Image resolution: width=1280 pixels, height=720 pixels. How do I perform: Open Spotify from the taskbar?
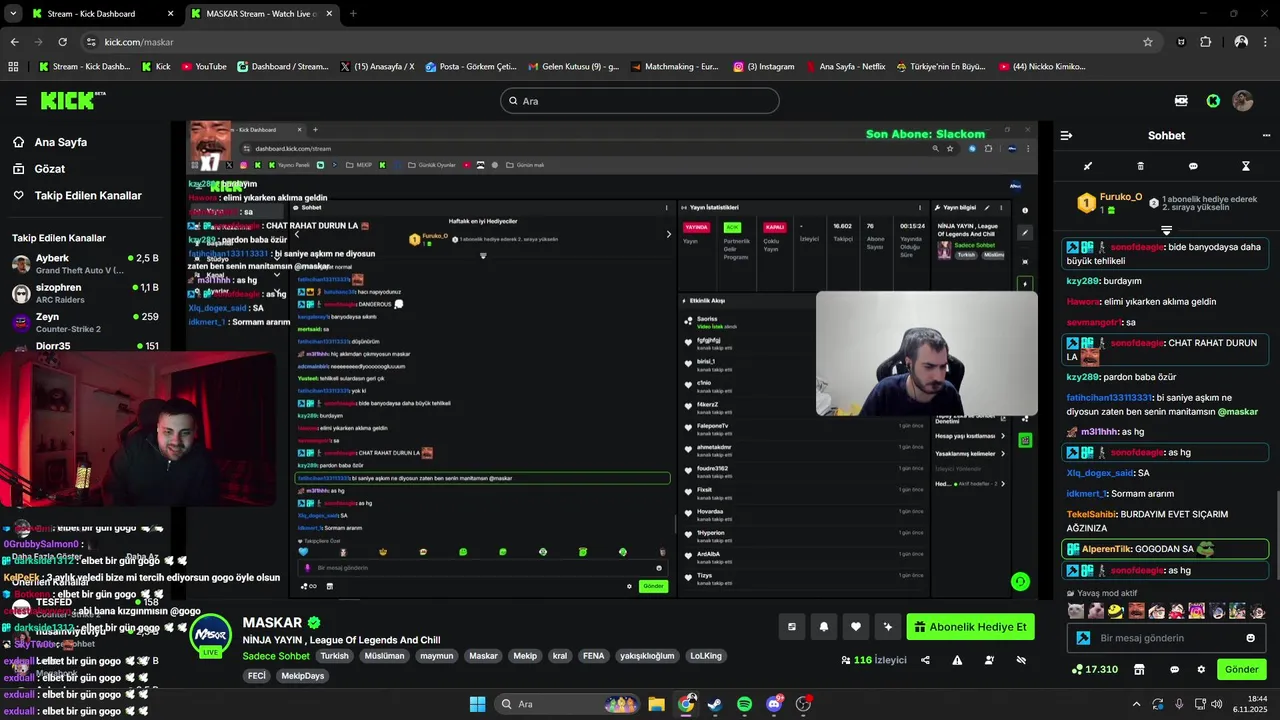point(745,704)
